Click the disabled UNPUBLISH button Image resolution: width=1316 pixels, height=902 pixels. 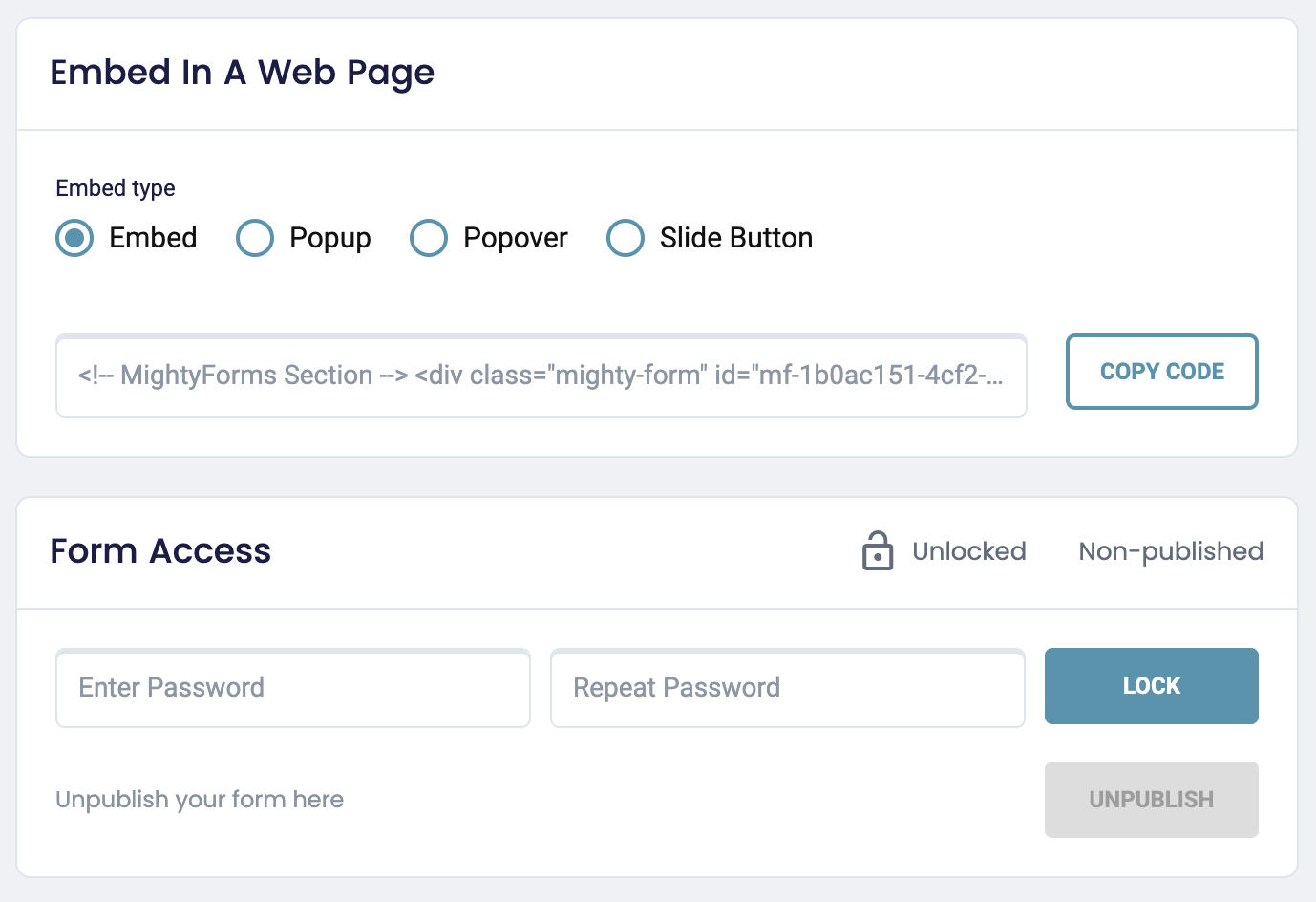click(x=1151, y=800)
